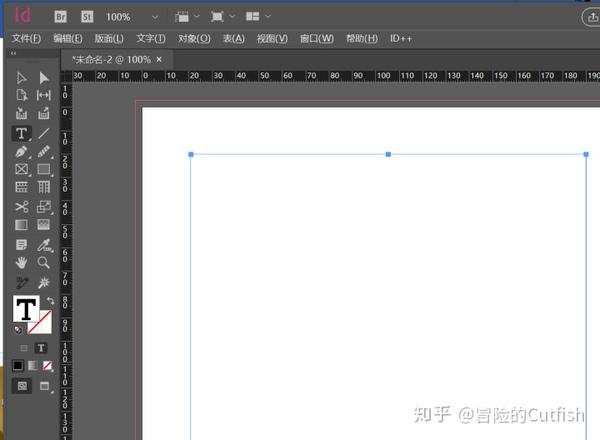Choose the Rectangle tool
The image size is (600, 440).
[x=44, y=169]
